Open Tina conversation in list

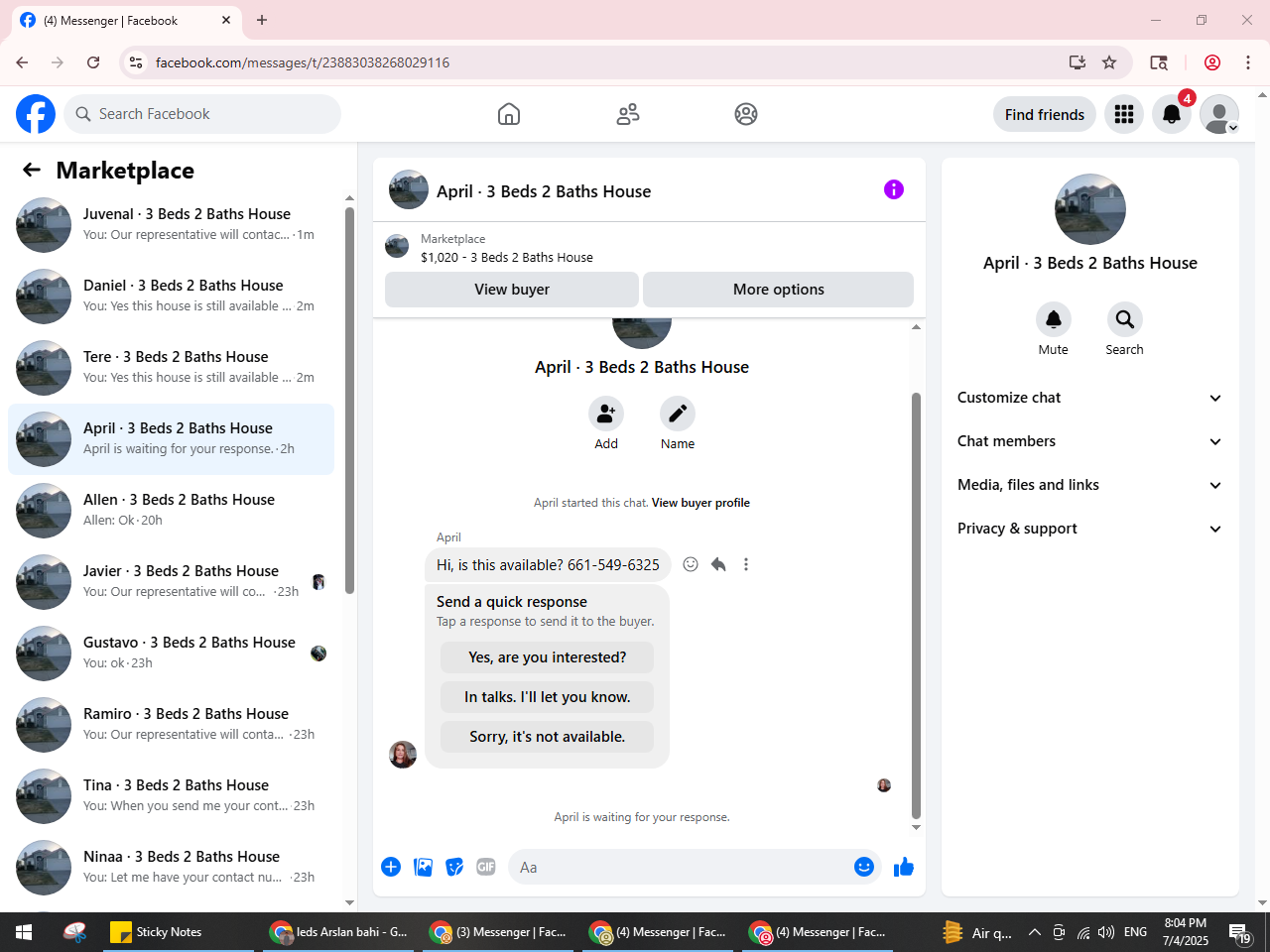pyautogui.click(x=171, y=796)
